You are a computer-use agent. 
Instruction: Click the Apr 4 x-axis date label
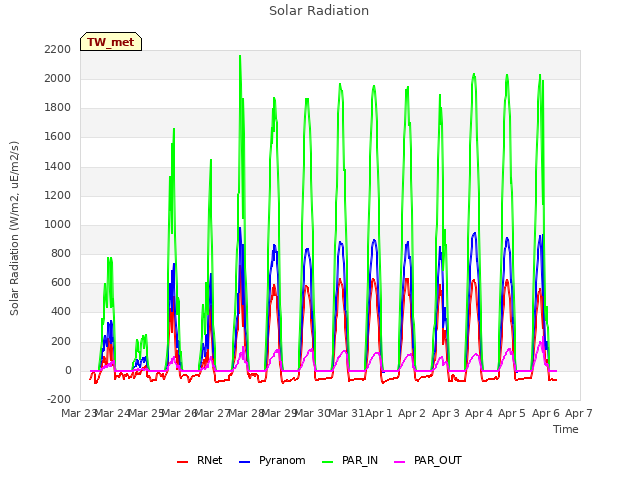(x=479, y=413)
